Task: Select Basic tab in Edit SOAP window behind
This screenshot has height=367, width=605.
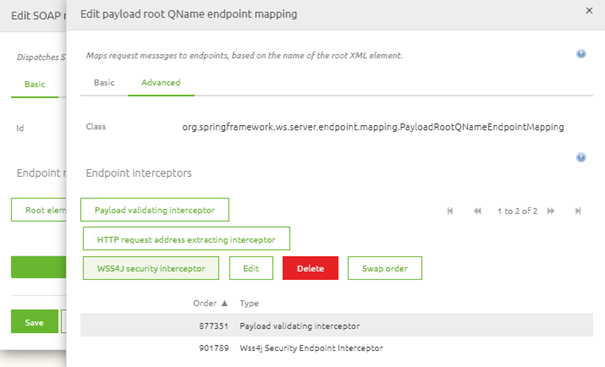Action: pos(35,84)
